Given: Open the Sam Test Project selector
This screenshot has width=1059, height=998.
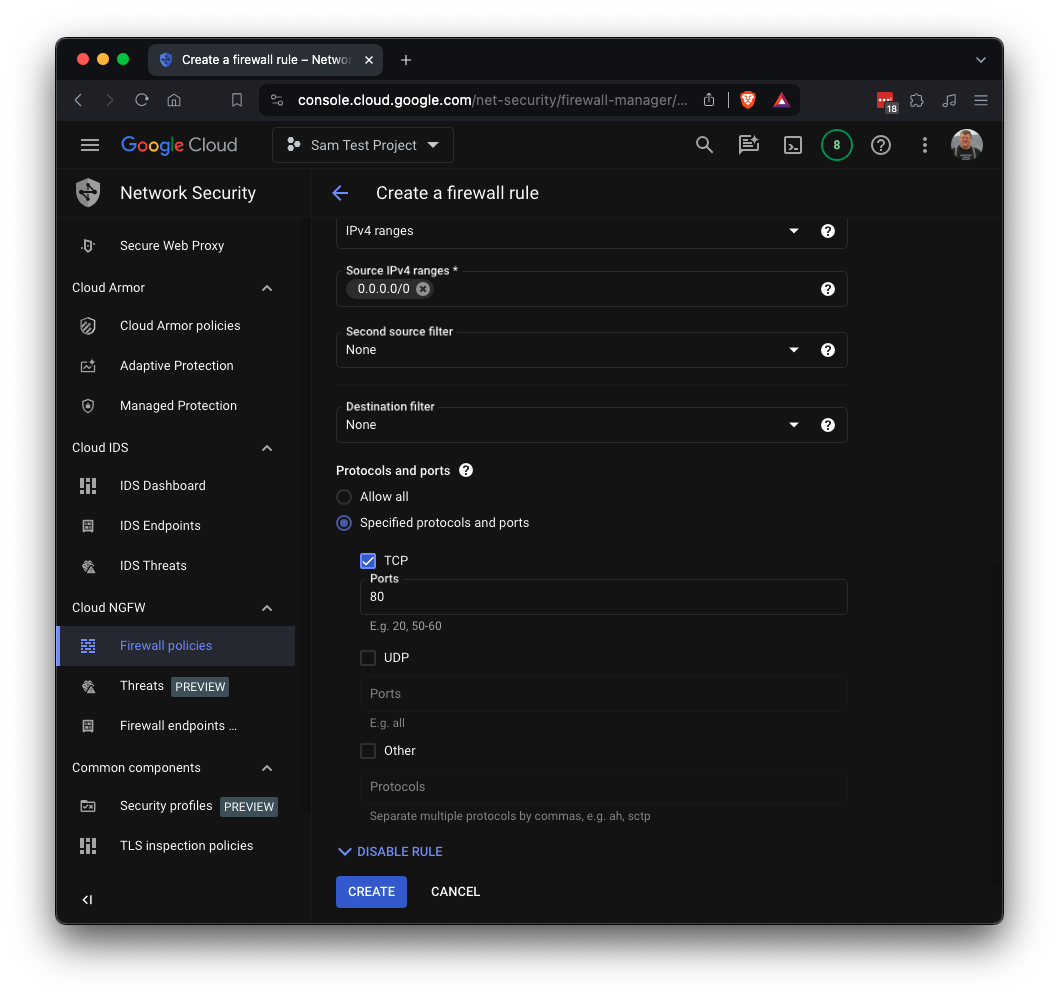Looking at the screenshot, I should coord(363,145).
